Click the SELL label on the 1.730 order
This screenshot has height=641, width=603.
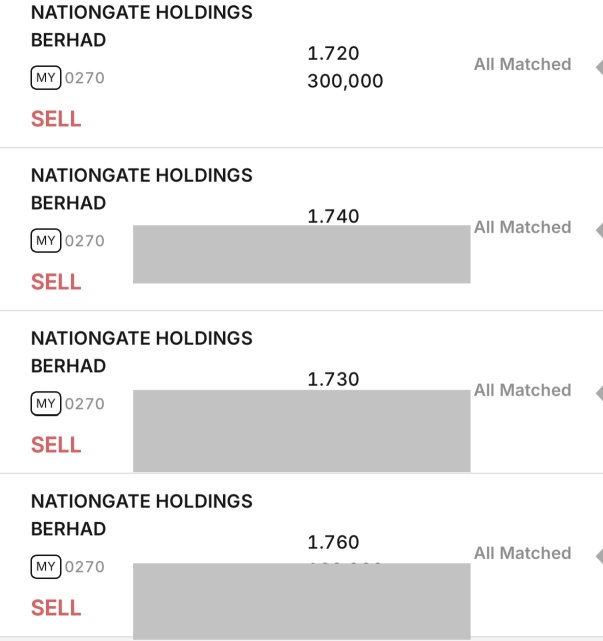coord(56,445)
